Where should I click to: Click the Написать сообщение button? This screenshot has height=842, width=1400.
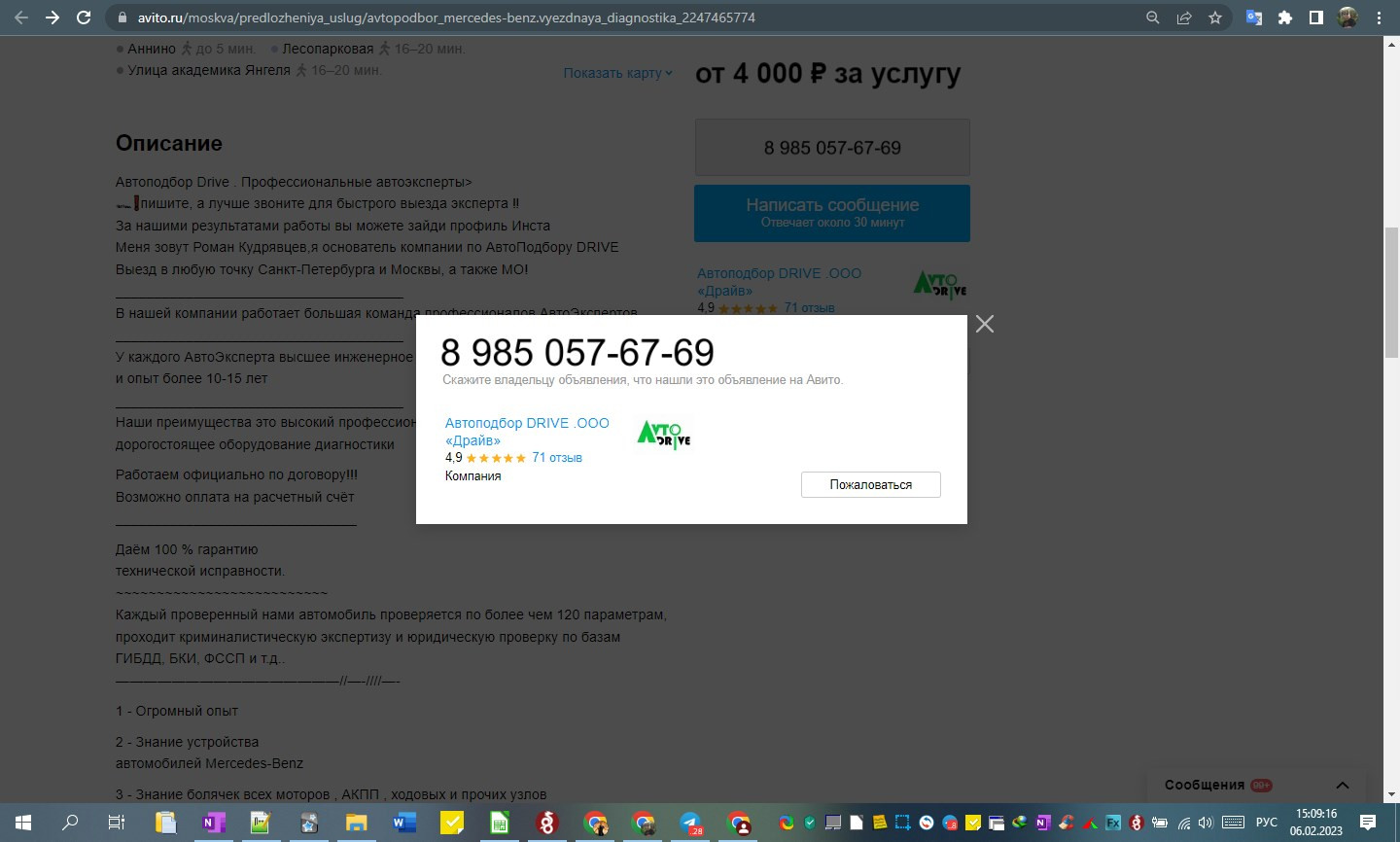832,213
